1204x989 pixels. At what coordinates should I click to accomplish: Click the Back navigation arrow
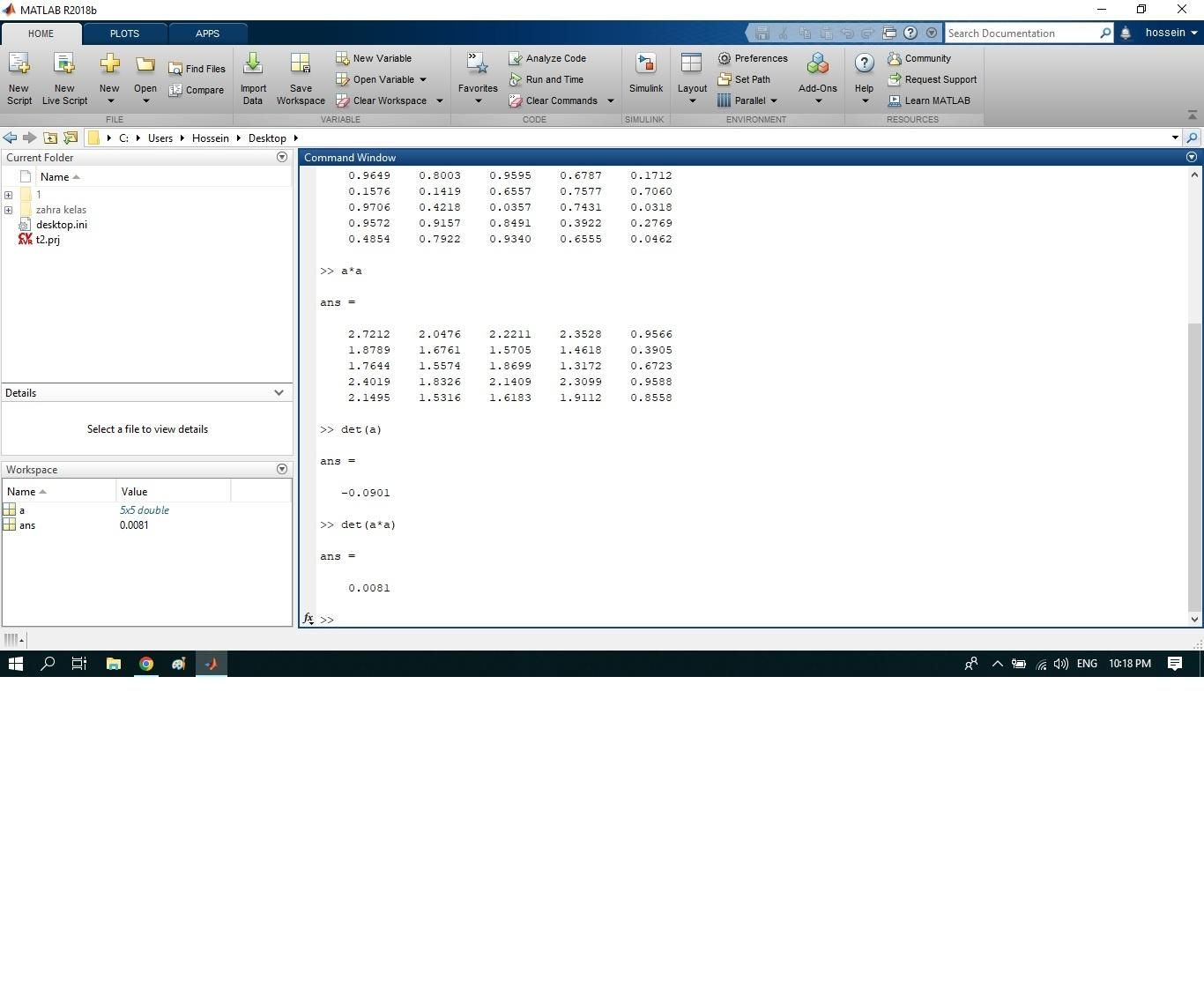point(10,138)
